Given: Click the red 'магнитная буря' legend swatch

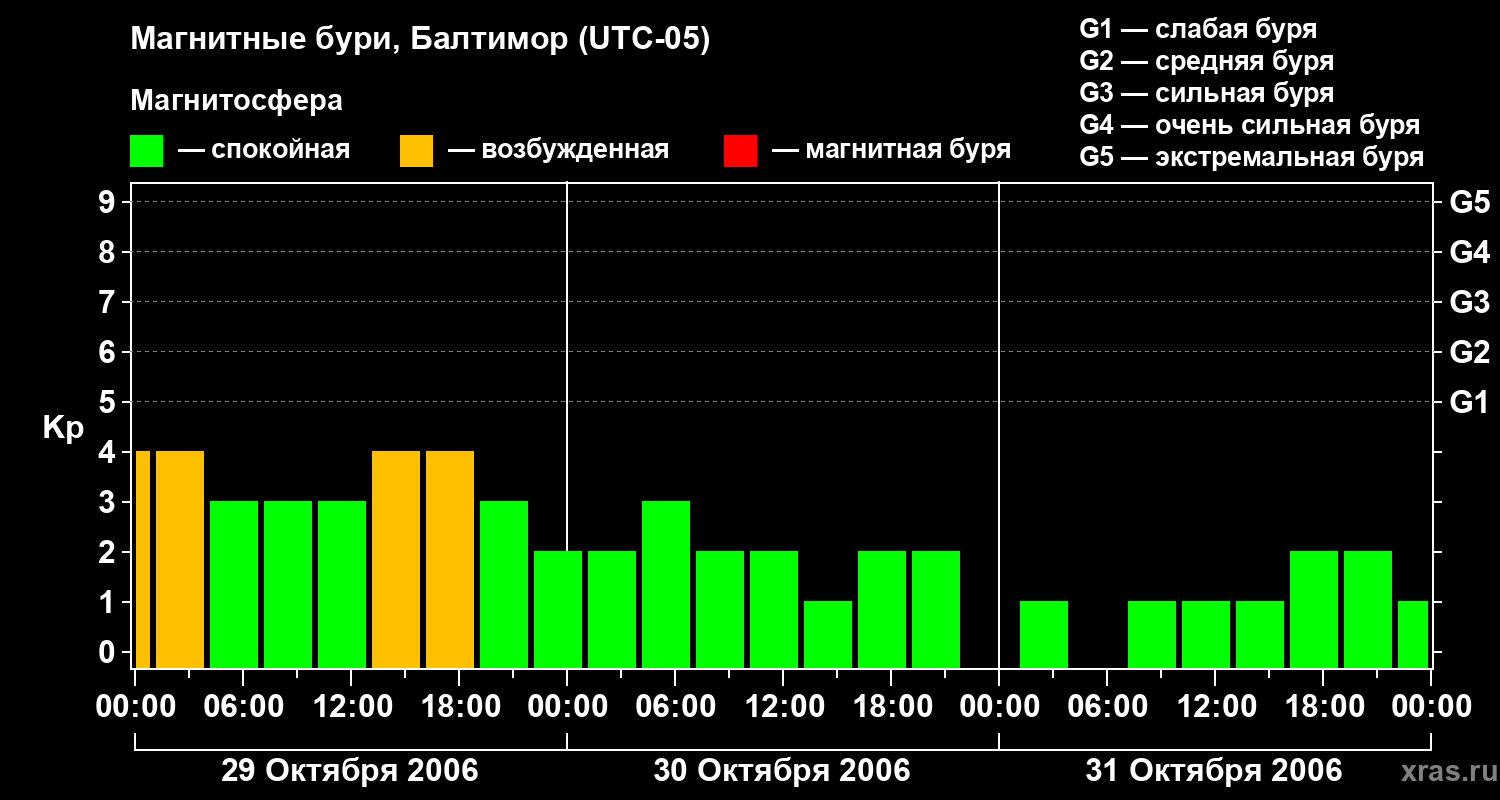Looking at the screenshot, I should 740,151.
